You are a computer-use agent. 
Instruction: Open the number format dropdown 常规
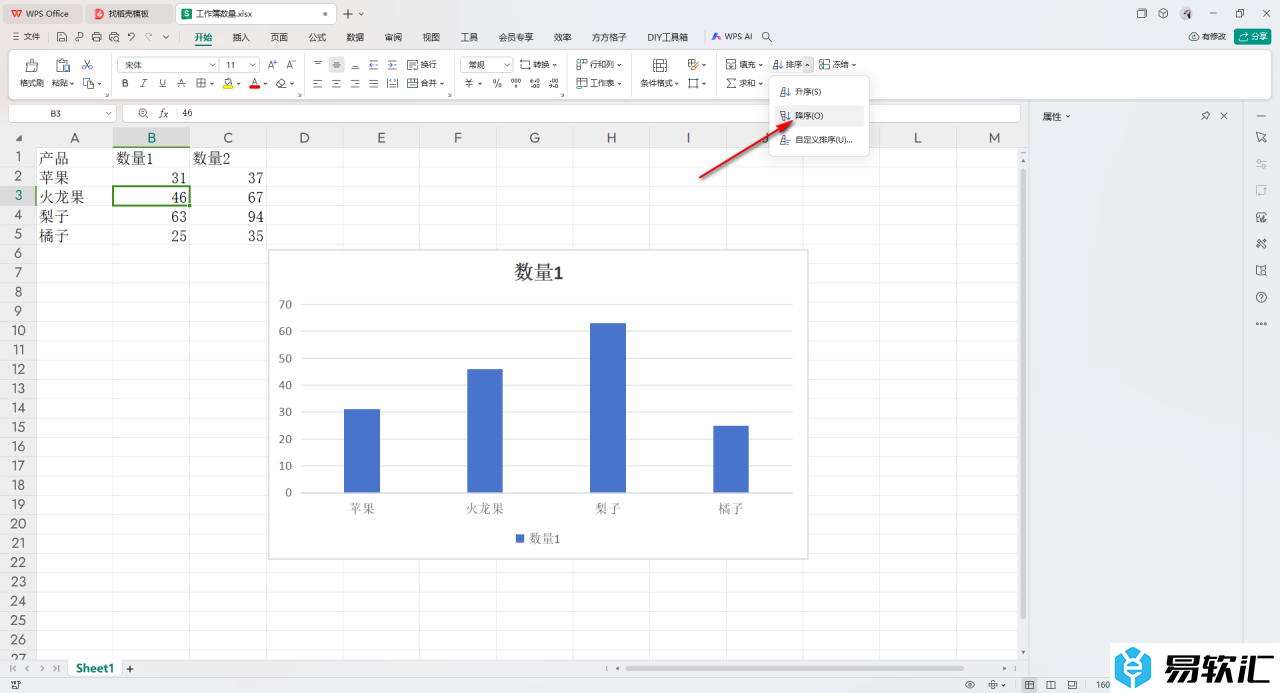pos(507,64)
